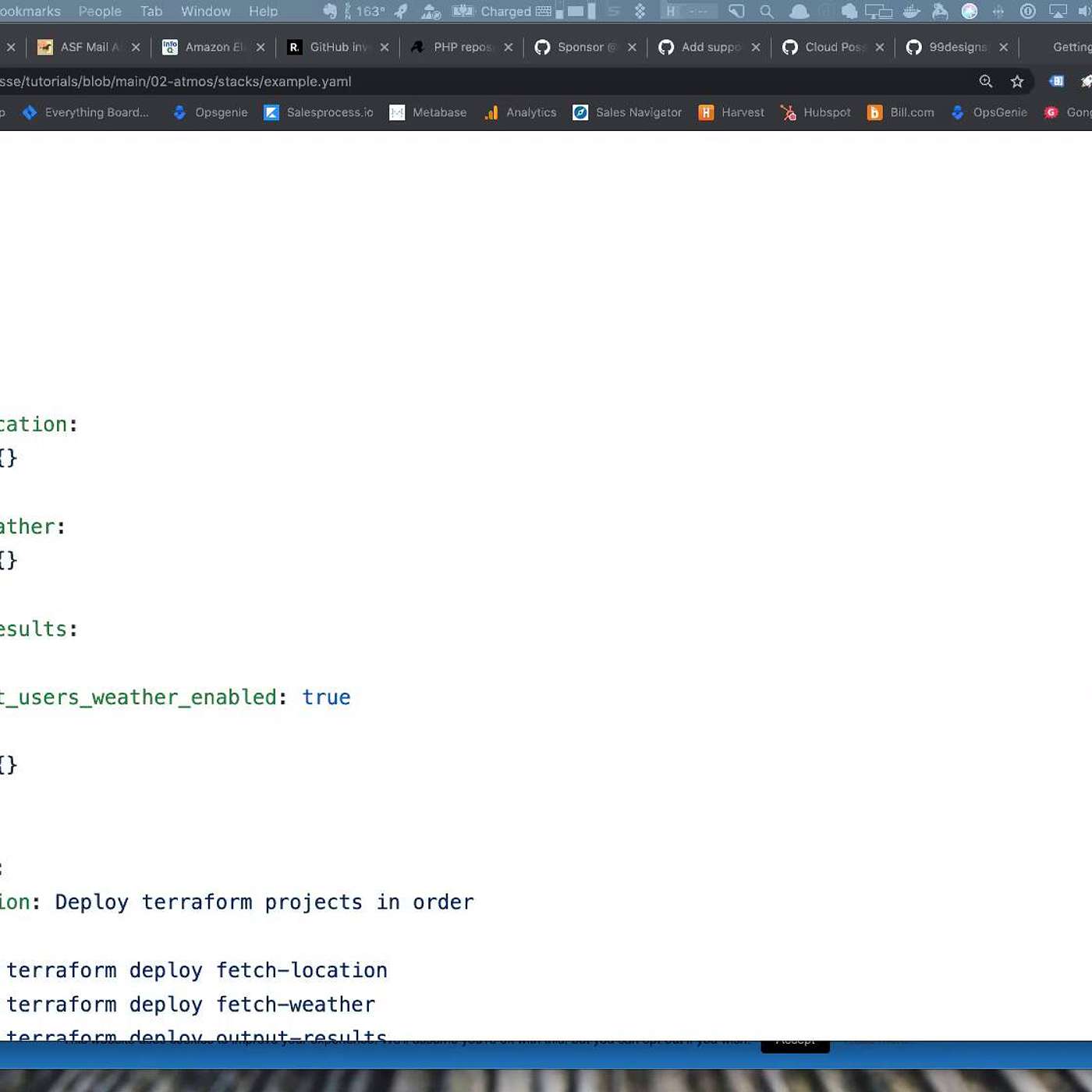1092x1092 pixels.
Task: Open the Help menu
Action: pos(263,12)
